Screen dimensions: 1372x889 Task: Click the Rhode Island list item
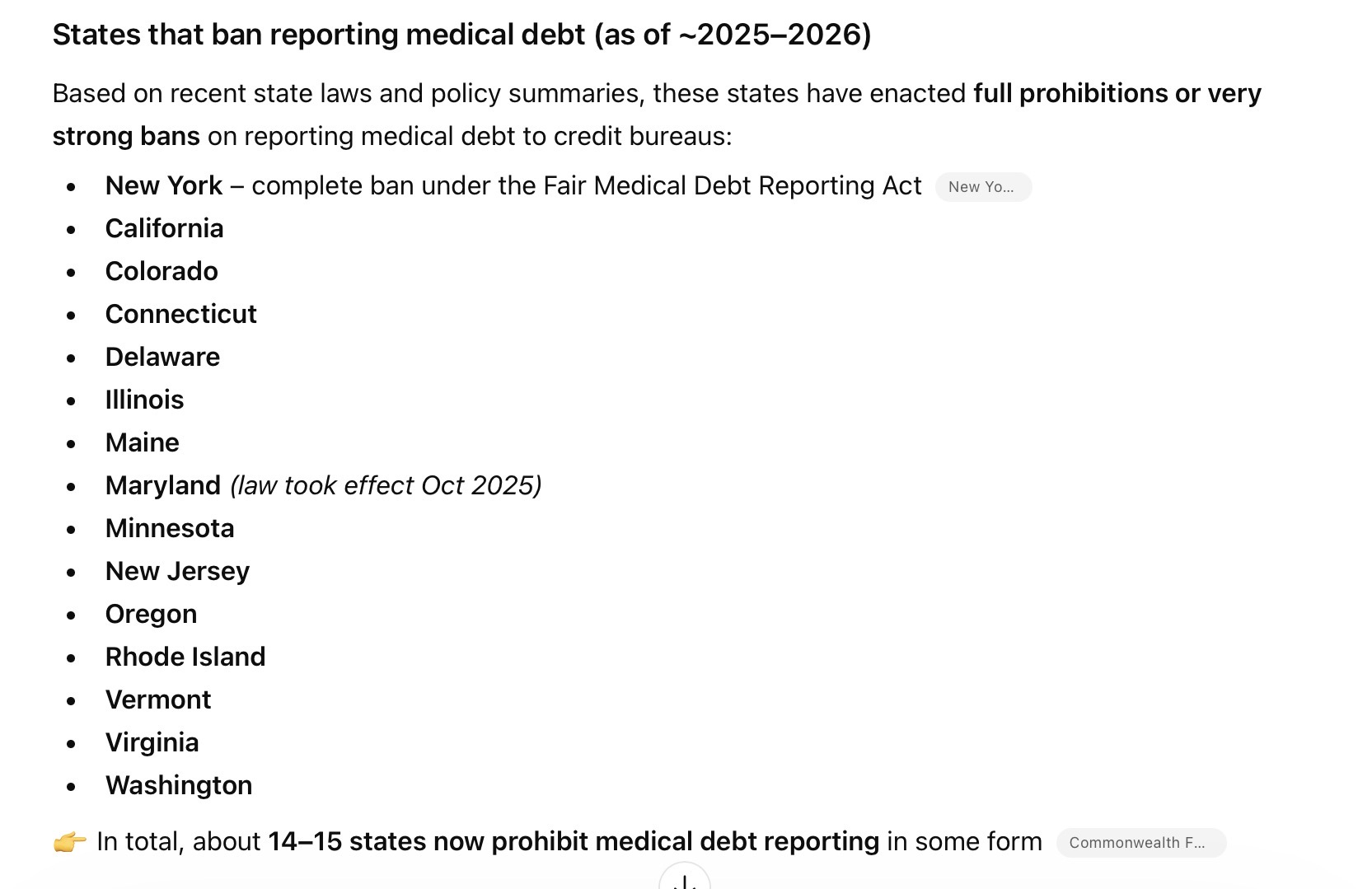click(x=185, y=657)
